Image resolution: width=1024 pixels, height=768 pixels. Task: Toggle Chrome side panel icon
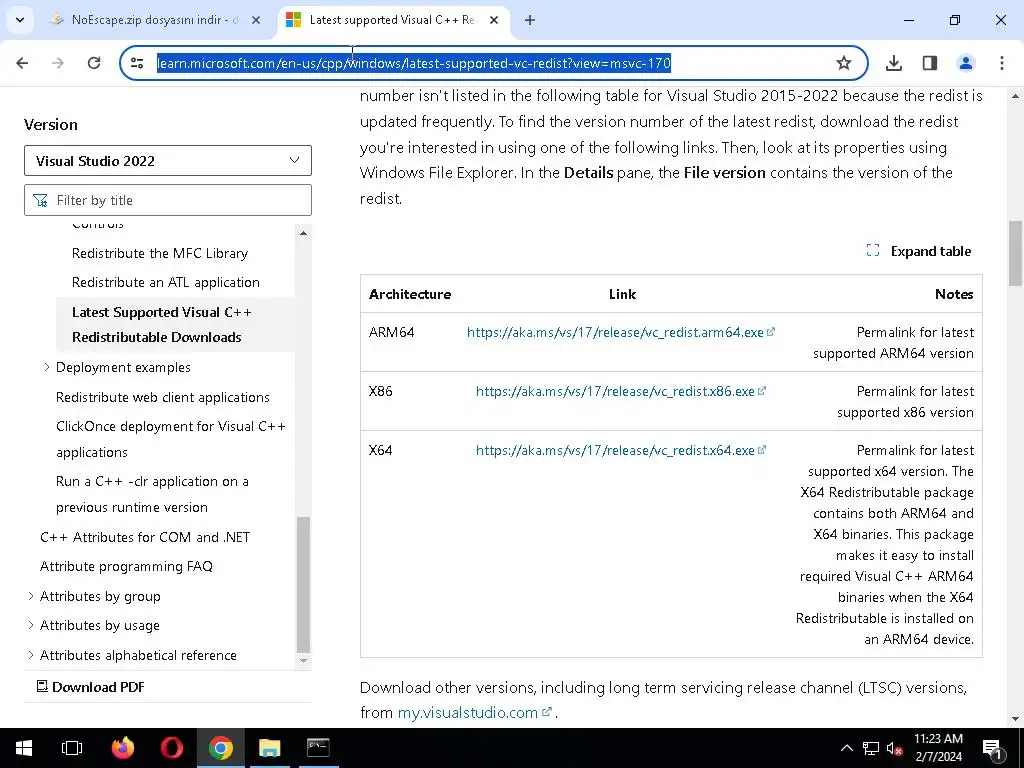click(930, 63)
